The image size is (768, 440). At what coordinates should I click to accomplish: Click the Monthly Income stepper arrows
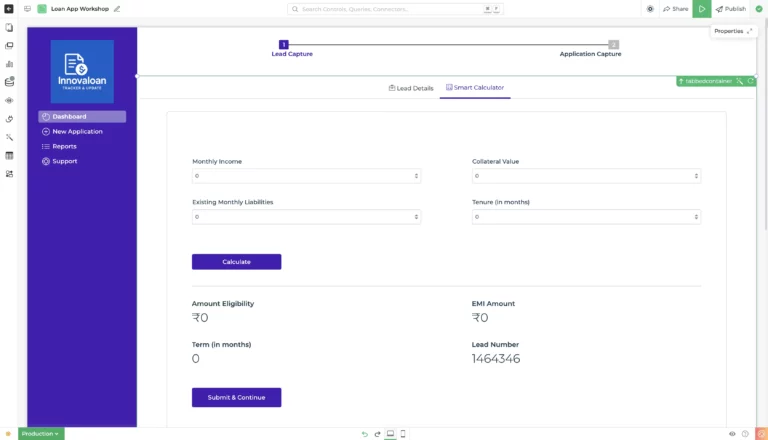416,176
